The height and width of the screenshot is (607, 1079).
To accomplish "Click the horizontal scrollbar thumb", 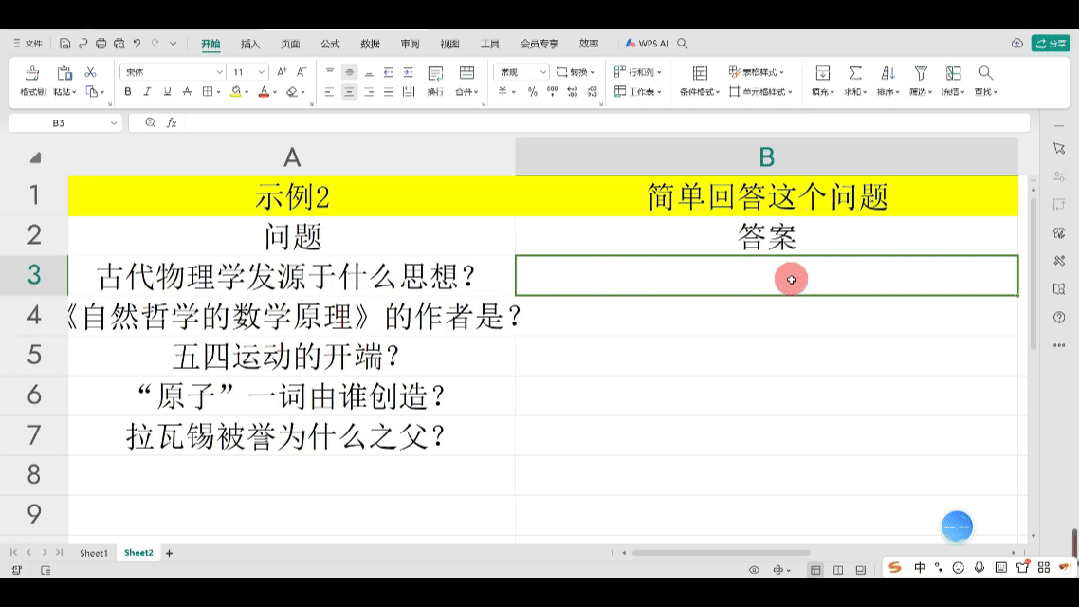I will (x=720, y=553).
